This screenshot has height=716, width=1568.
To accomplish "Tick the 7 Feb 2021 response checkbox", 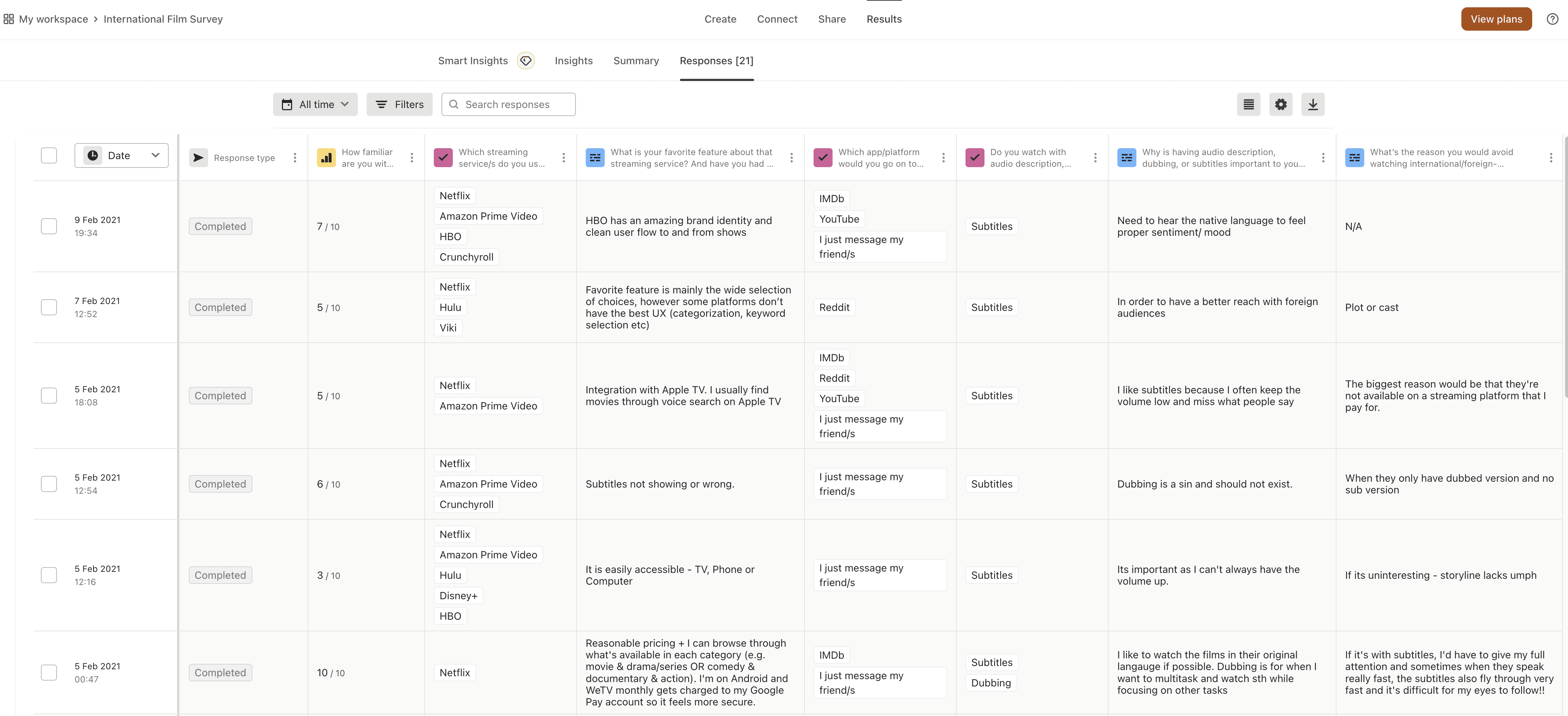I will pyautogui.click(x=49, y=307).
